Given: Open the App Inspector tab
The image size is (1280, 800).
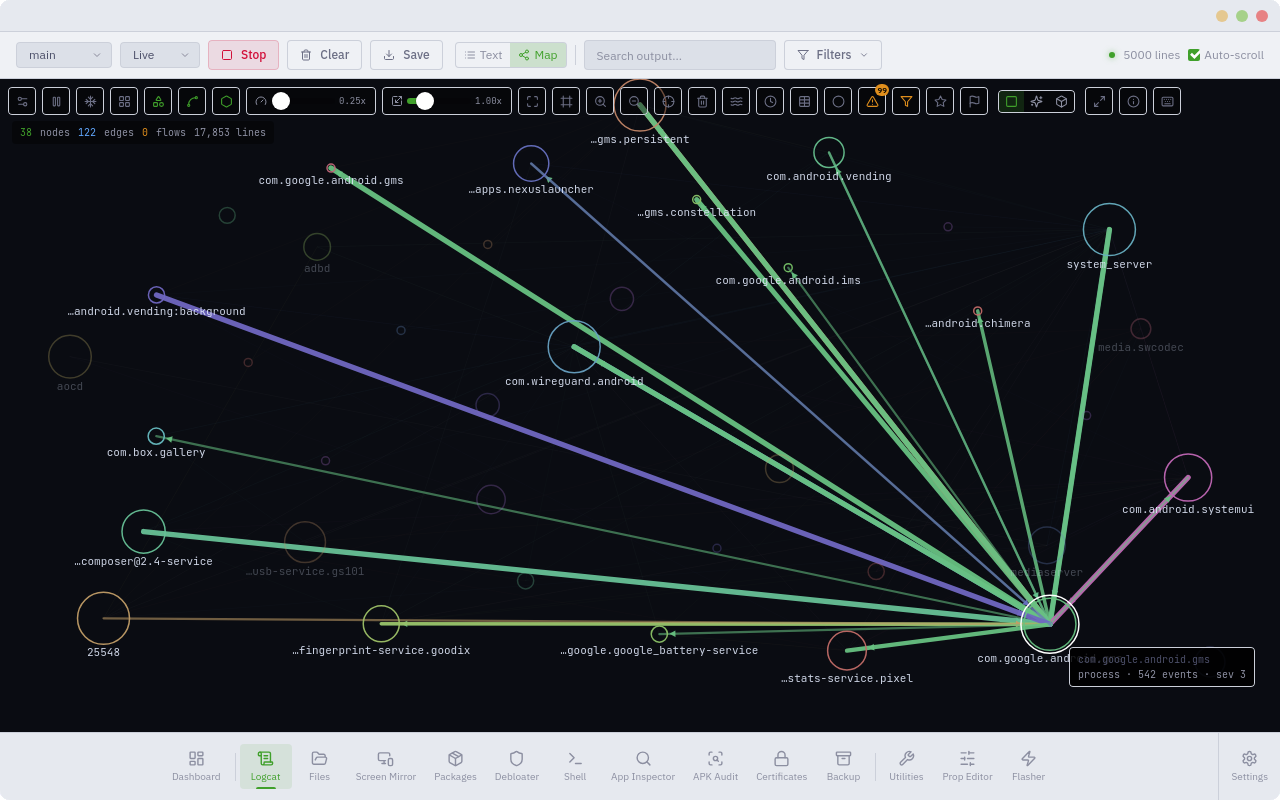Looking at the screenshot, I should pos(643,766).
